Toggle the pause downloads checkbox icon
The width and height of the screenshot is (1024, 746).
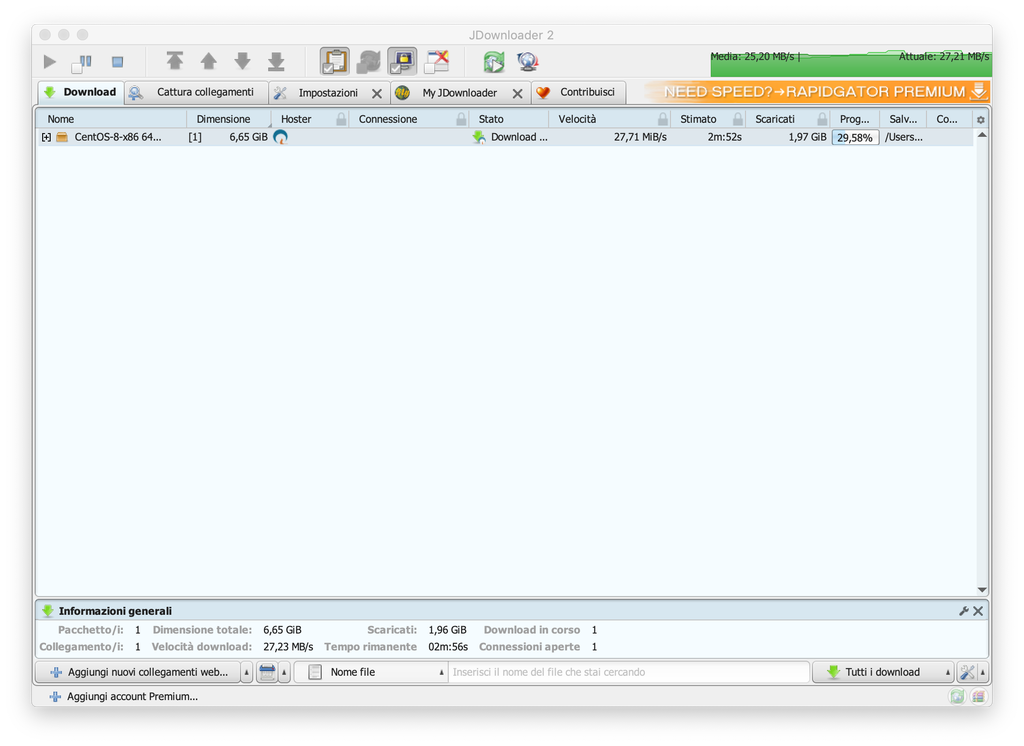coord(82,62)
